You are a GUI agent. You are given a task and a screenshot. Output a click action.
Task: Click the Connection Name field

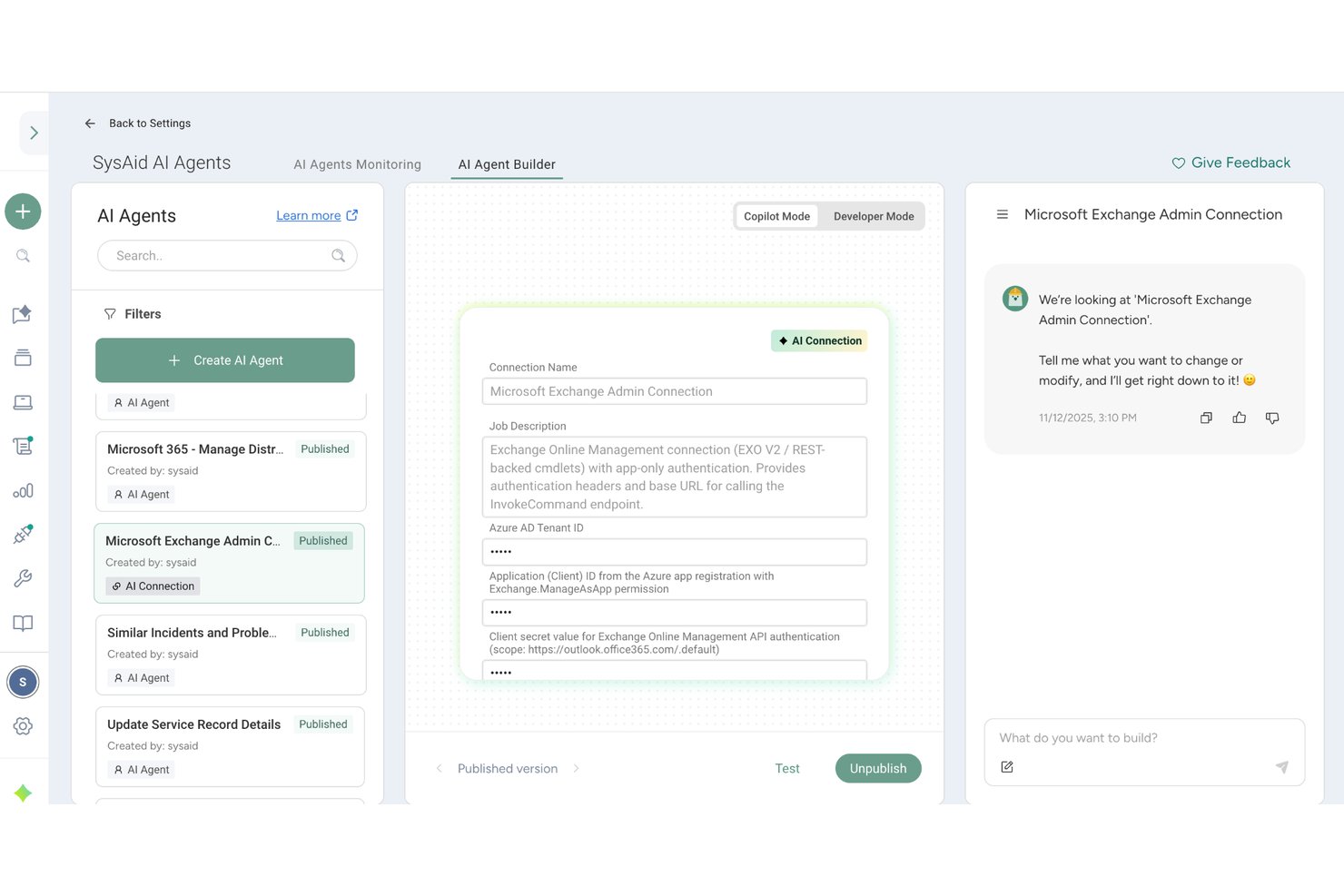point(675,391)
